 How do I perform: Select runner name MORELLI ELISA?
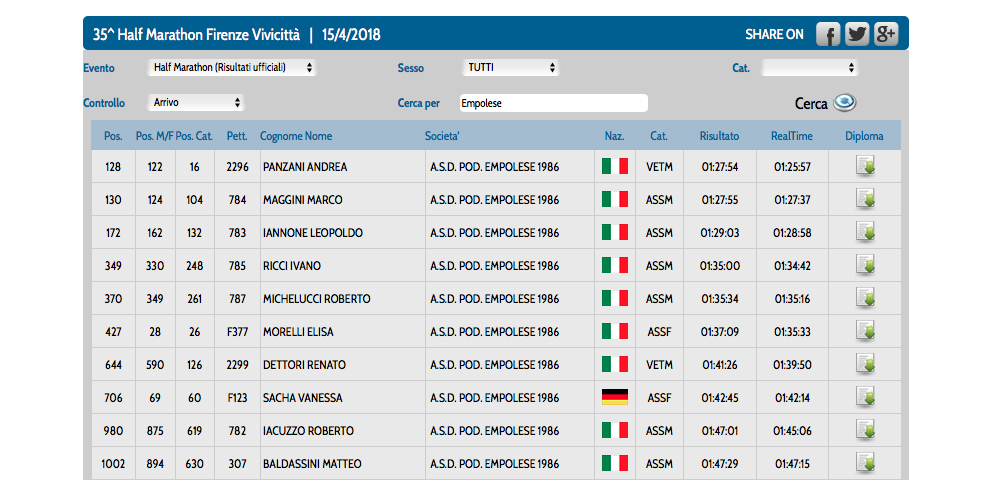click(298, 332)
